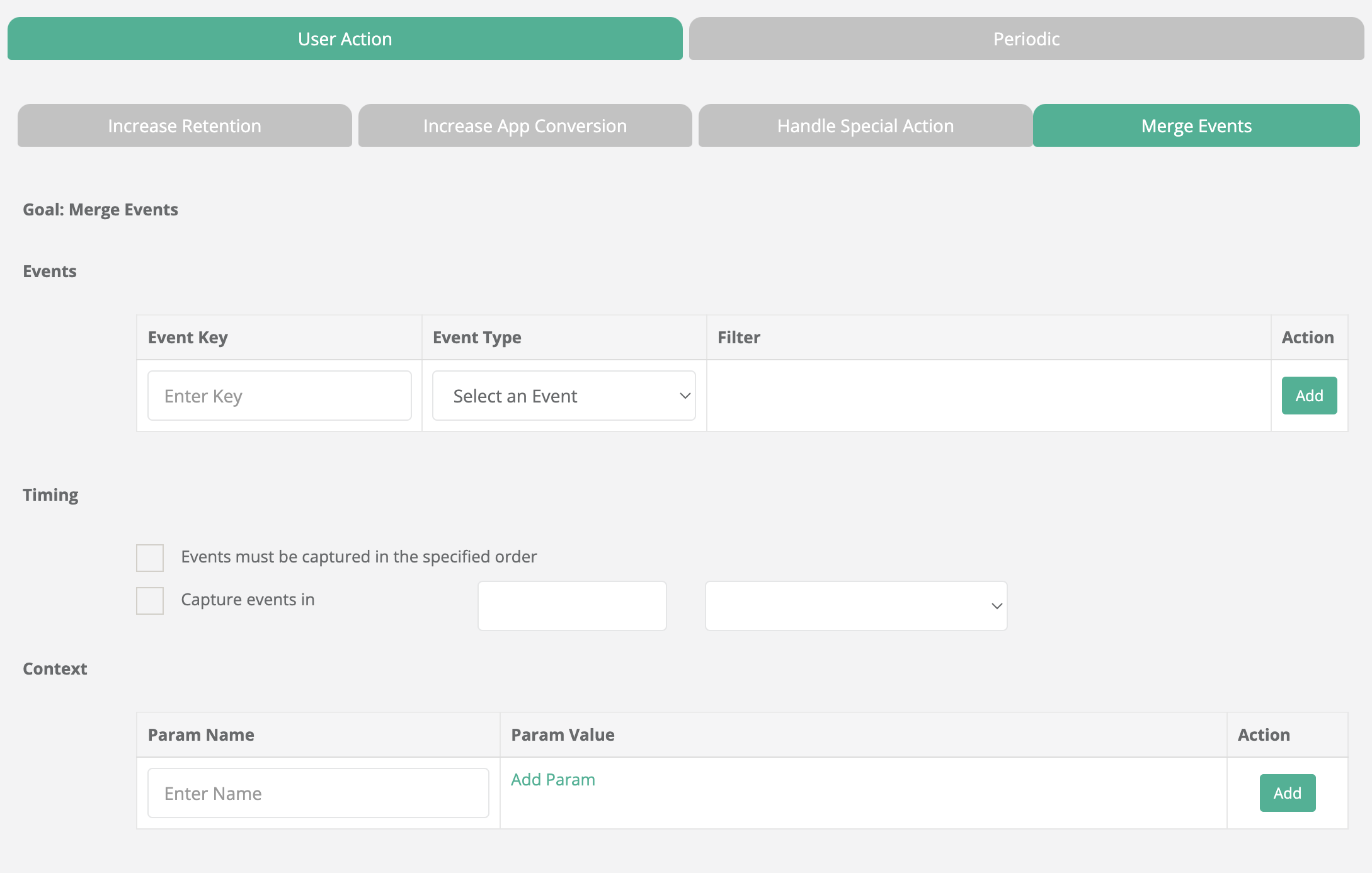Click the Enter Key input field
1372x873 pixels.
(279, 396)
